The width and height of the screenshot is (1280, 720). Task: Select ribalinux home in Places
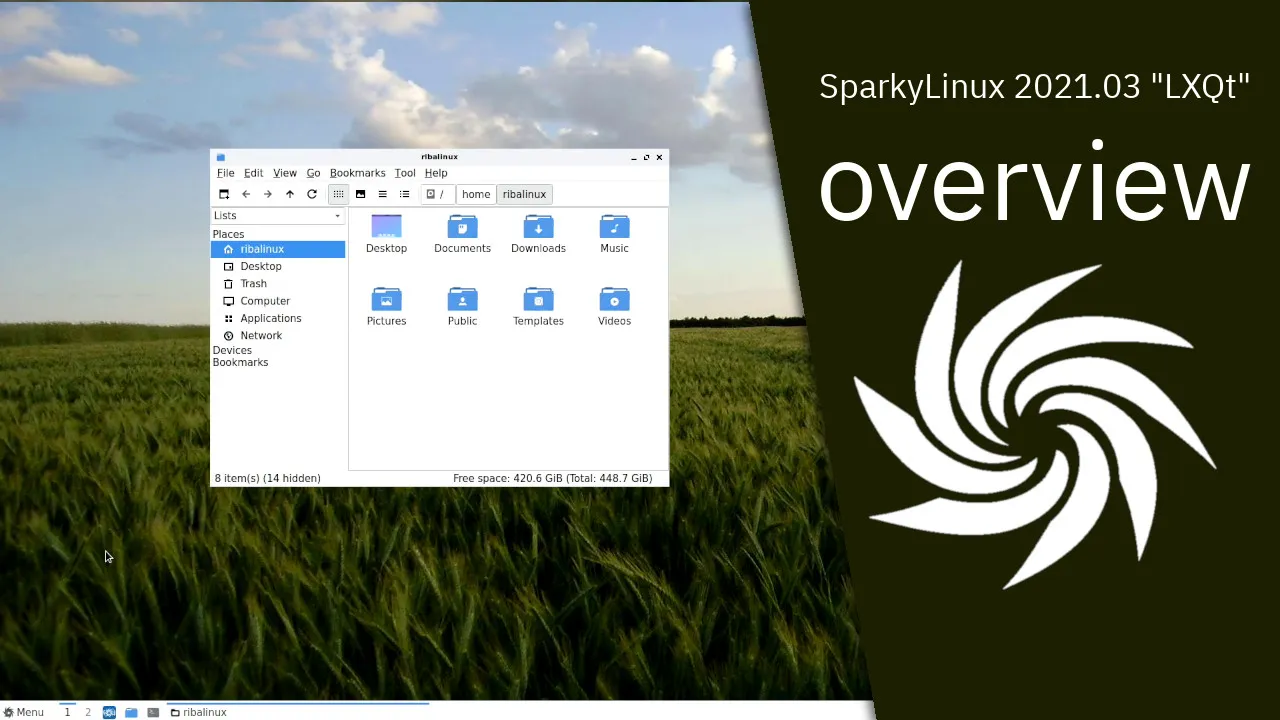[x=278, y=249]
